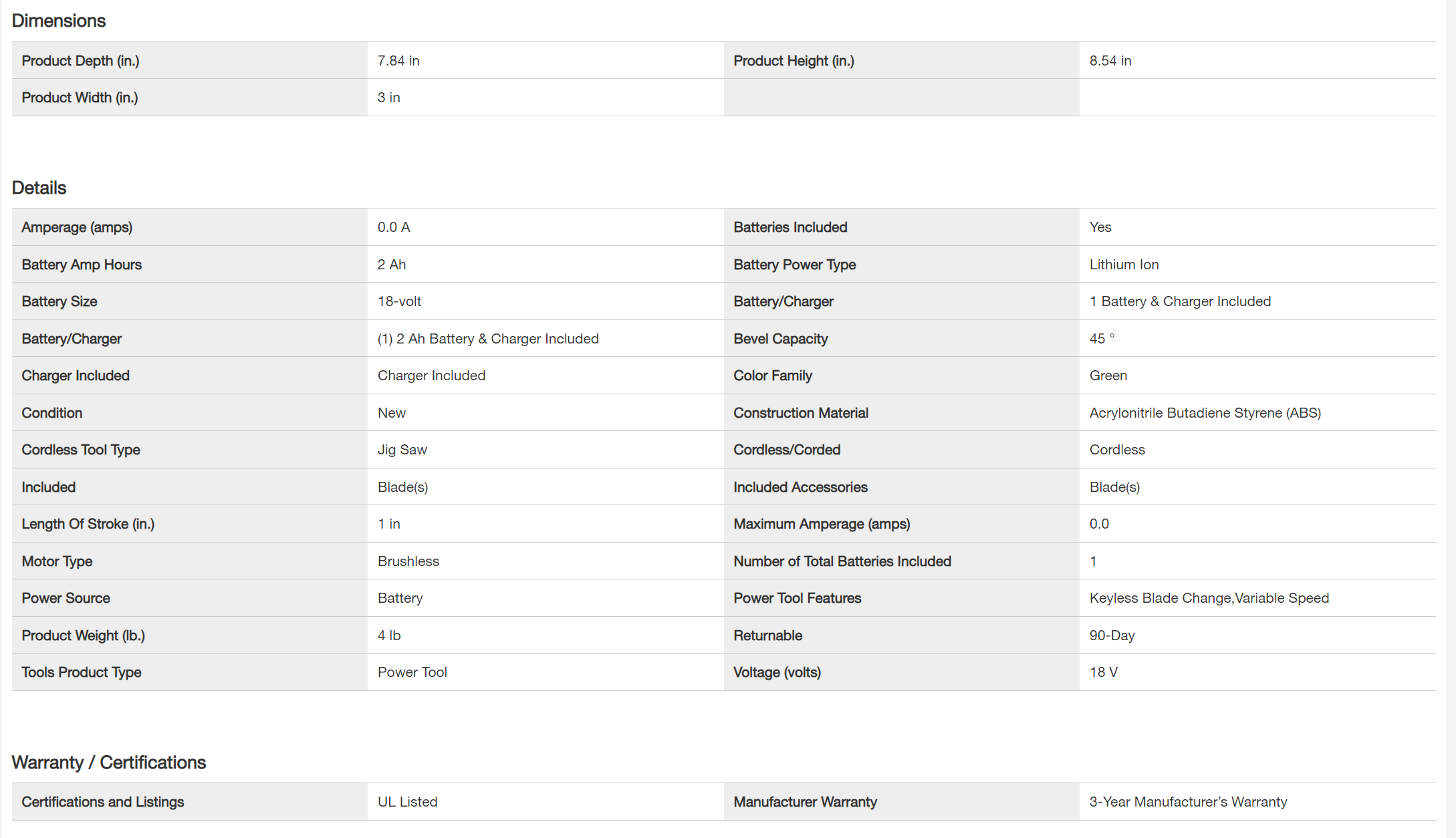Select the UL Listed certification value
1456x838 pixels.
click(407, 802)
